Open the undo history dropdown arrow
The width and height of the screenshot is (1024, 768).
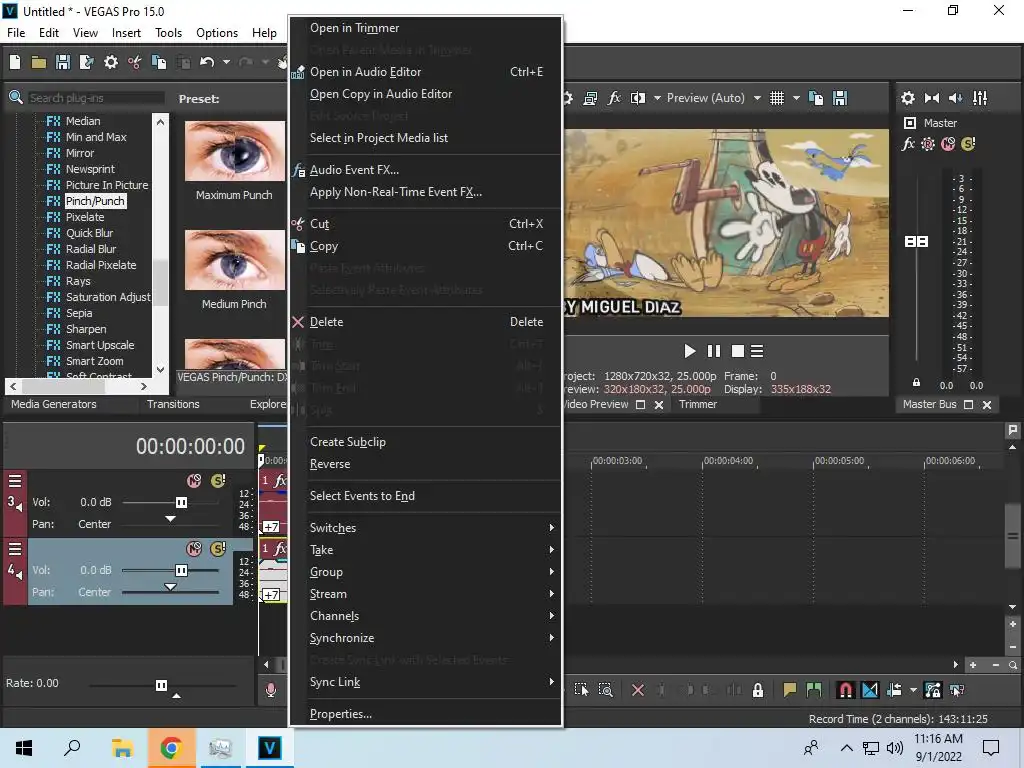tap(226, 62)
